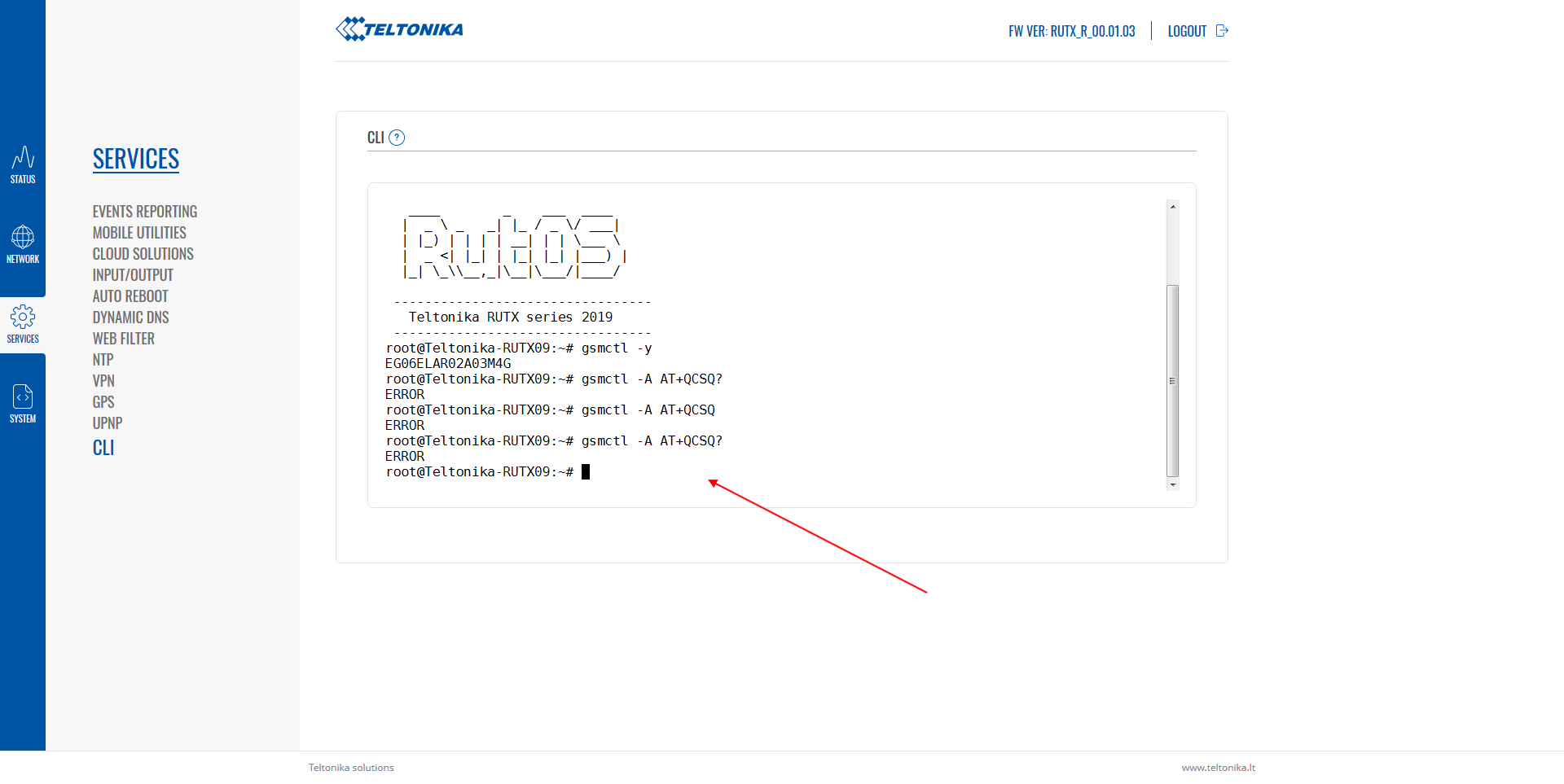Image resolution: width=1564 pixels, height=784 pixels.
Task: Show CLI help question mark
Action: 397,138
